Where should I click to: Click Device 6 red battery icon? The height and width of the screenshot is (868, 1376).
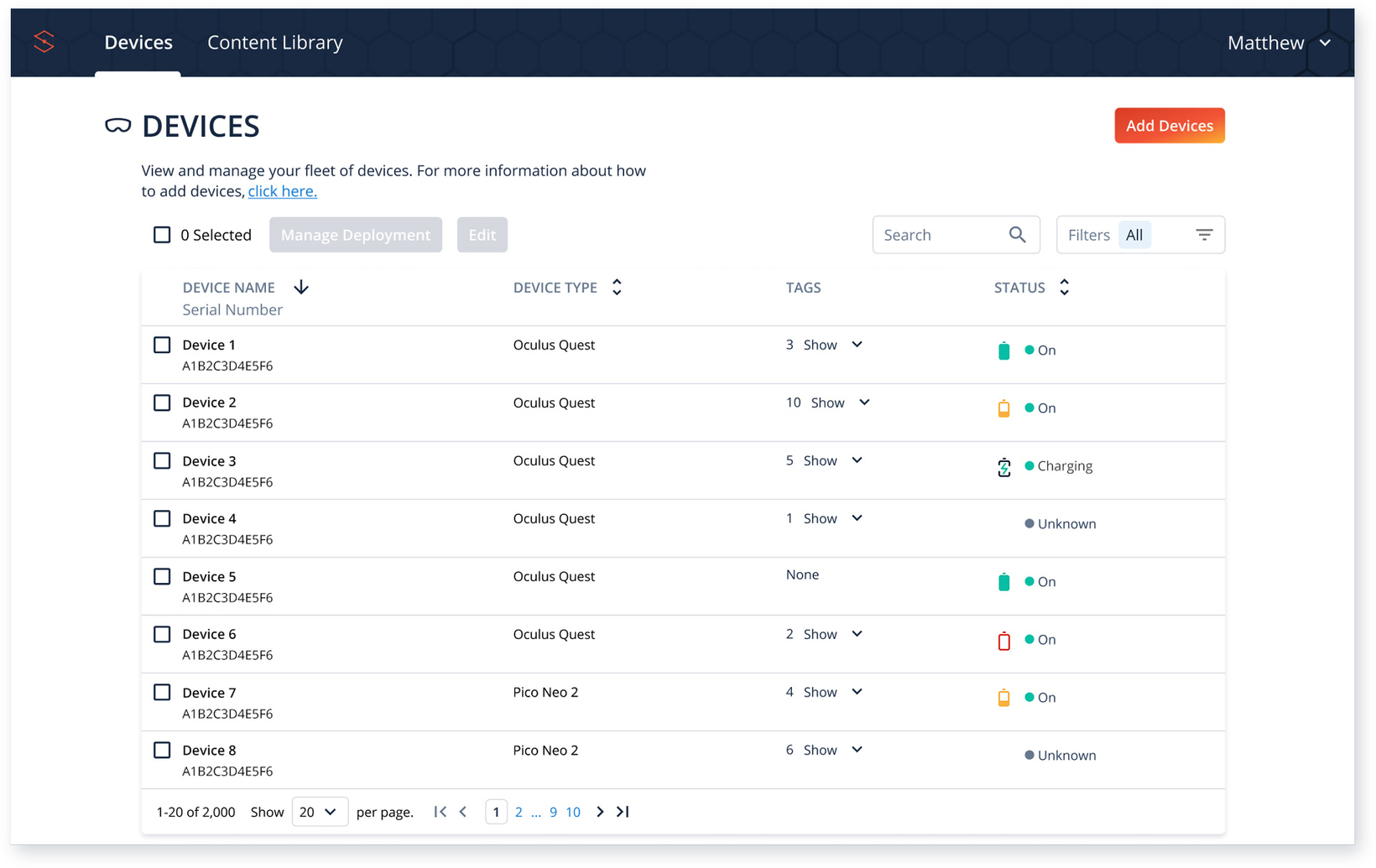pos(1003,641)
